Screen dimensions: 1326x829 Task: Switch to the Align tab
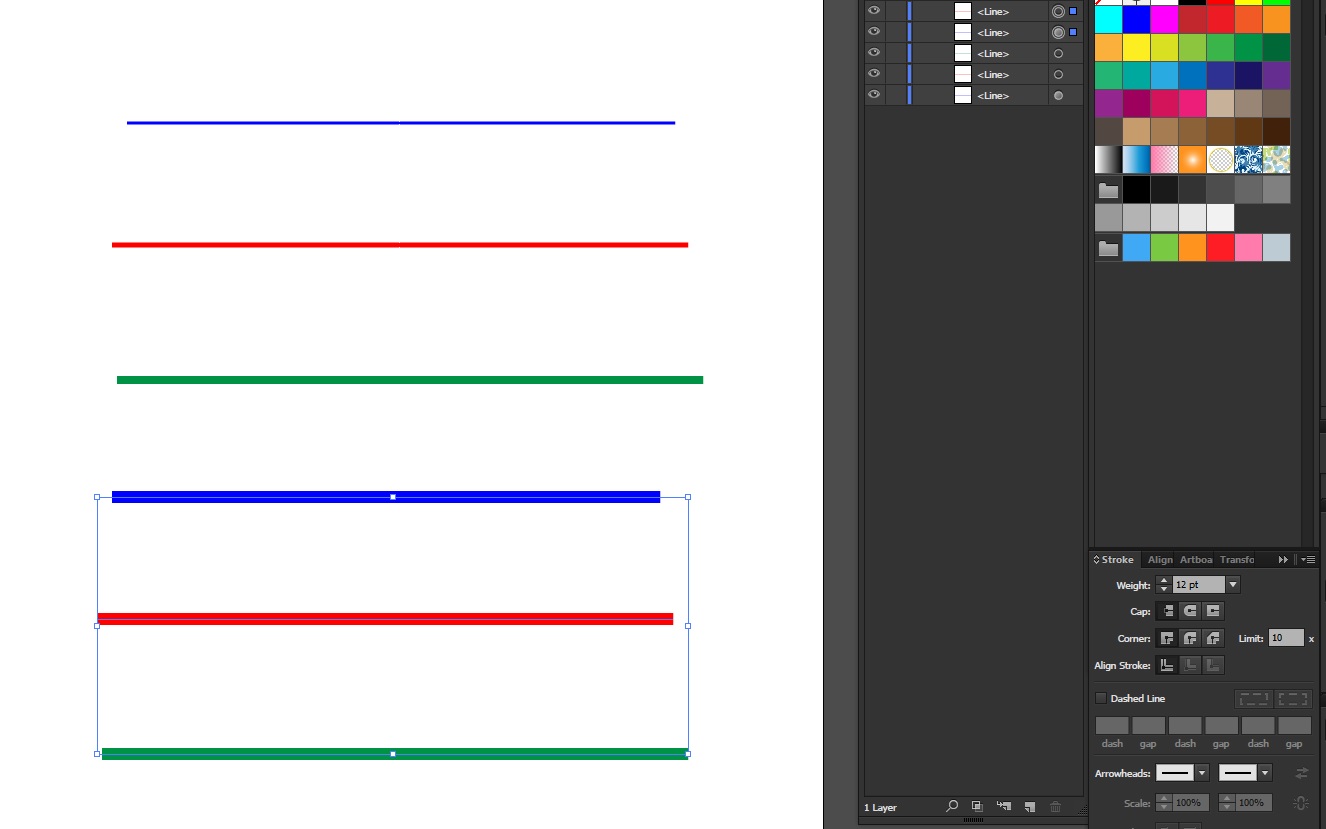click(1160, 559)
